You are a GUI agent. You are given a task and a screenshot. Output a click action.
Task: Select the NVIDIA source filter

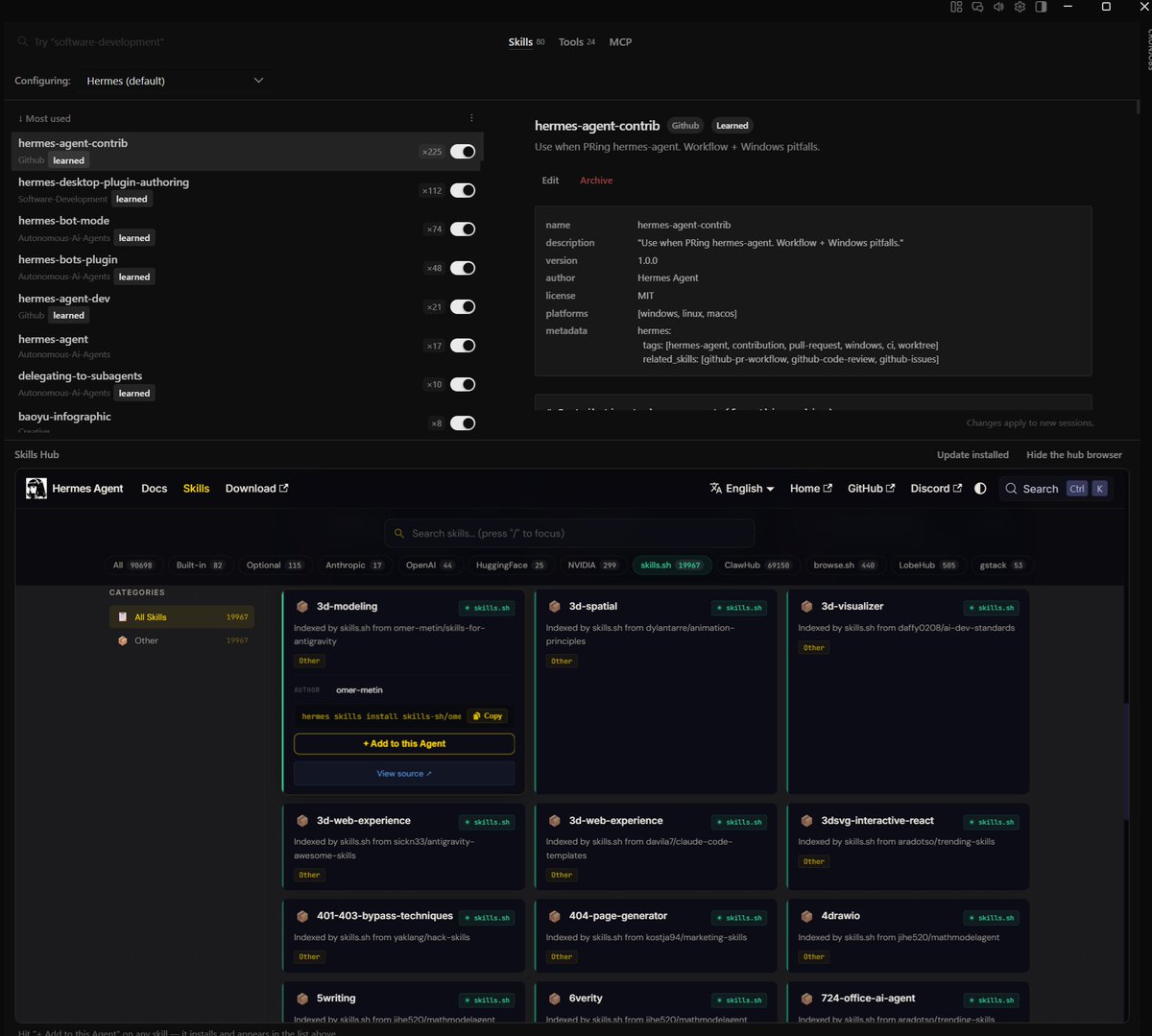tap(593, 566)
